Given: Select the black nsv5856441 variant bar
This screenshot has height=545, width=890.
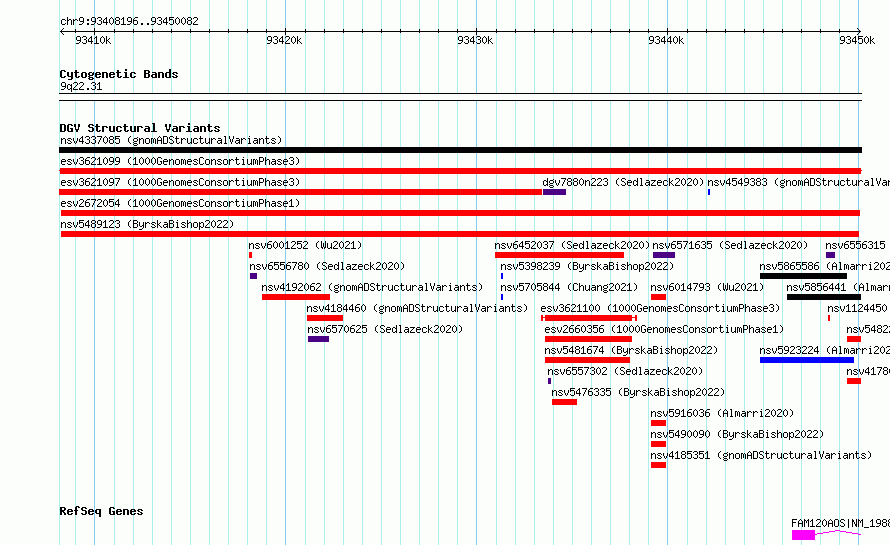Looking at the screenshot, I should coord(824,297).
